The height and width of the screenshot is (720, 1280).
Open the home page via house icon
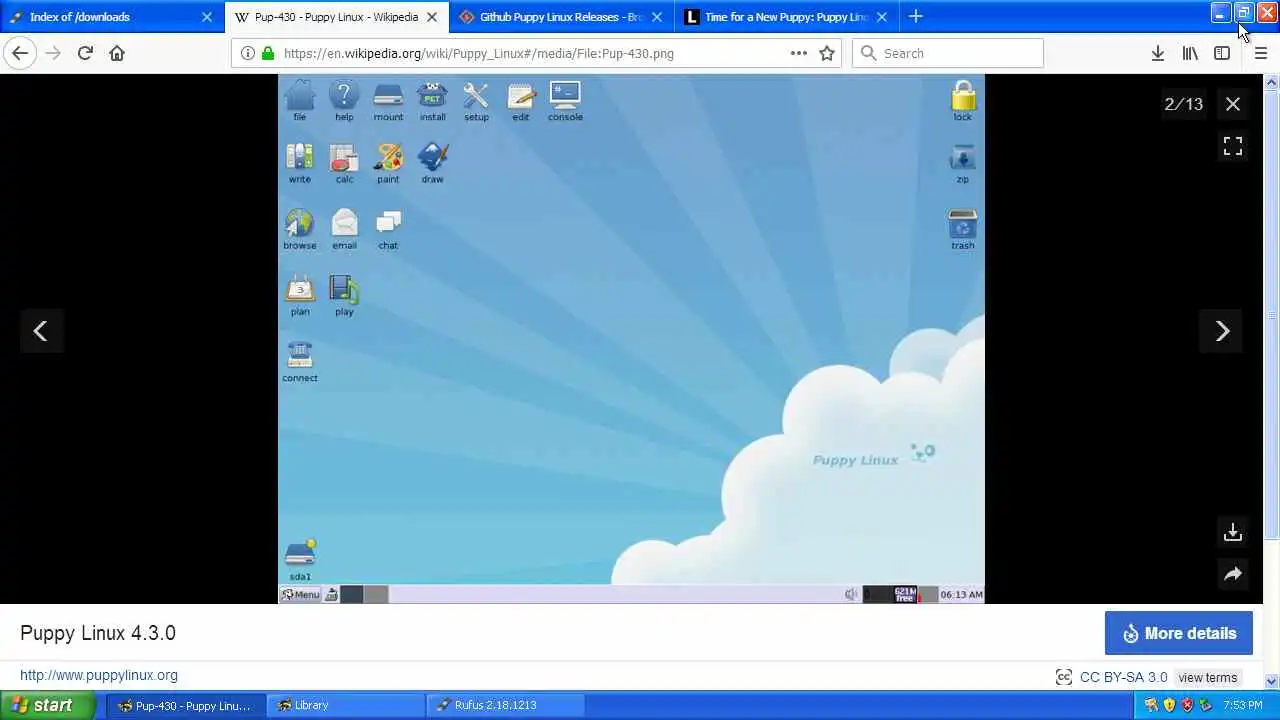117,53
